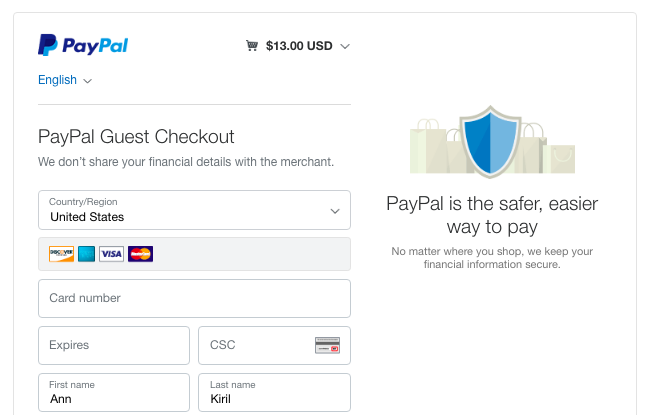Click the Mastercard card icon
The height and width of the screenshot is (415, 661).
[141, 254]
